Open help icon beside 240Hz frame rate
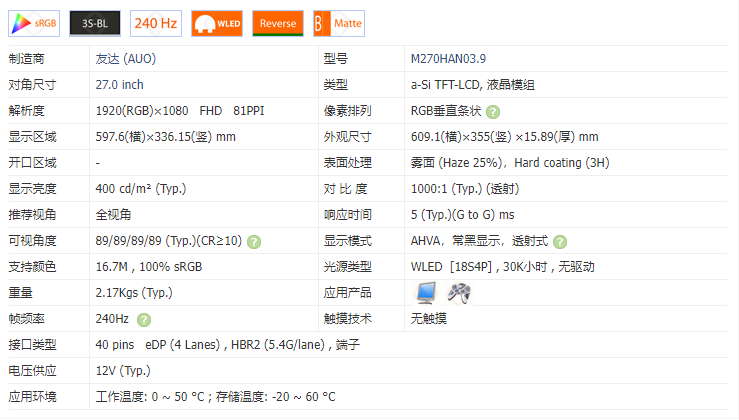The width and height of the screenshot is (739, 420). coord(144,320)
